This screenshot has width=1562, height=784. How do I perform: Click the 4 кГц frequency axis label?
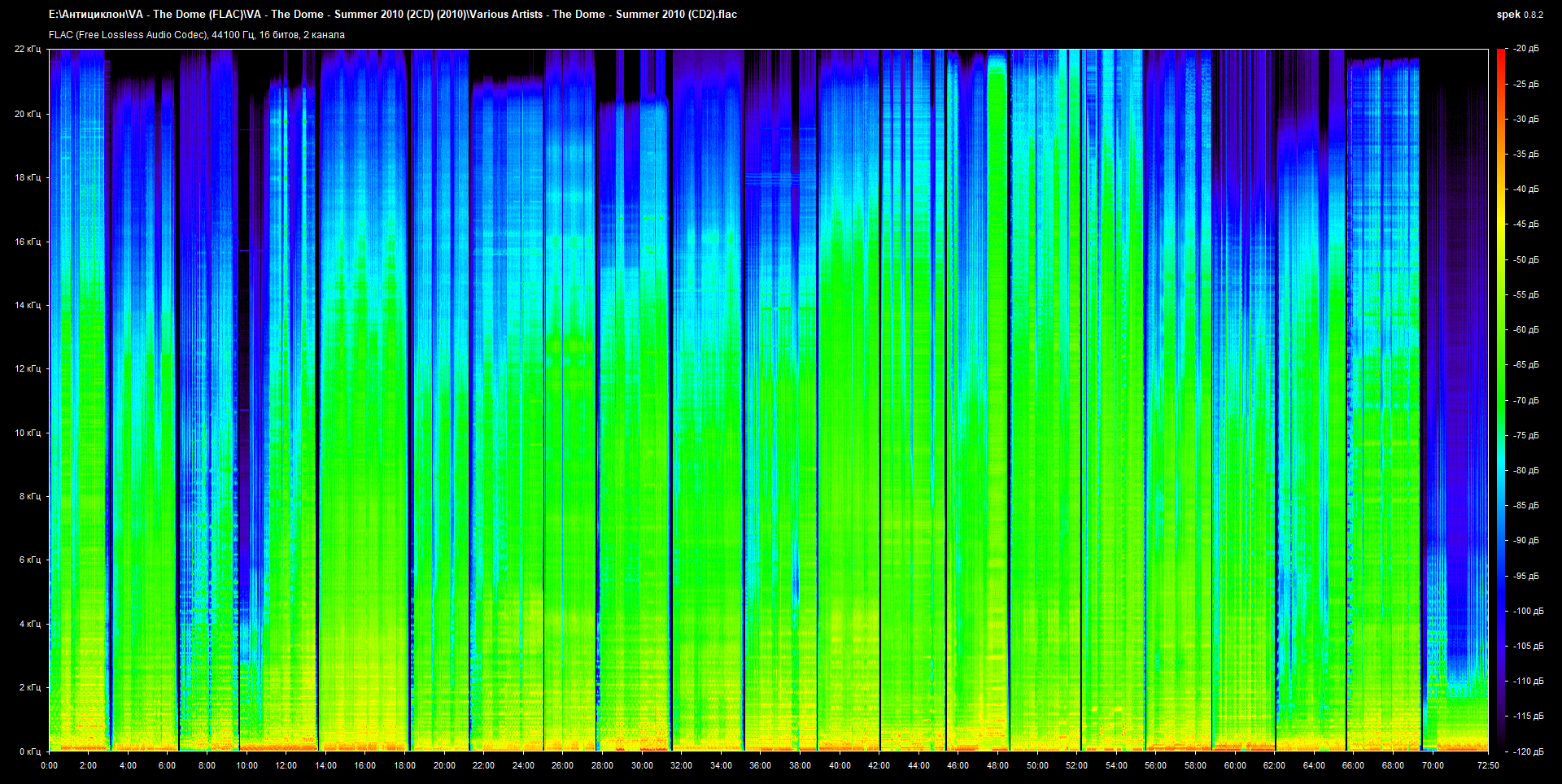(x=29, y=624)
